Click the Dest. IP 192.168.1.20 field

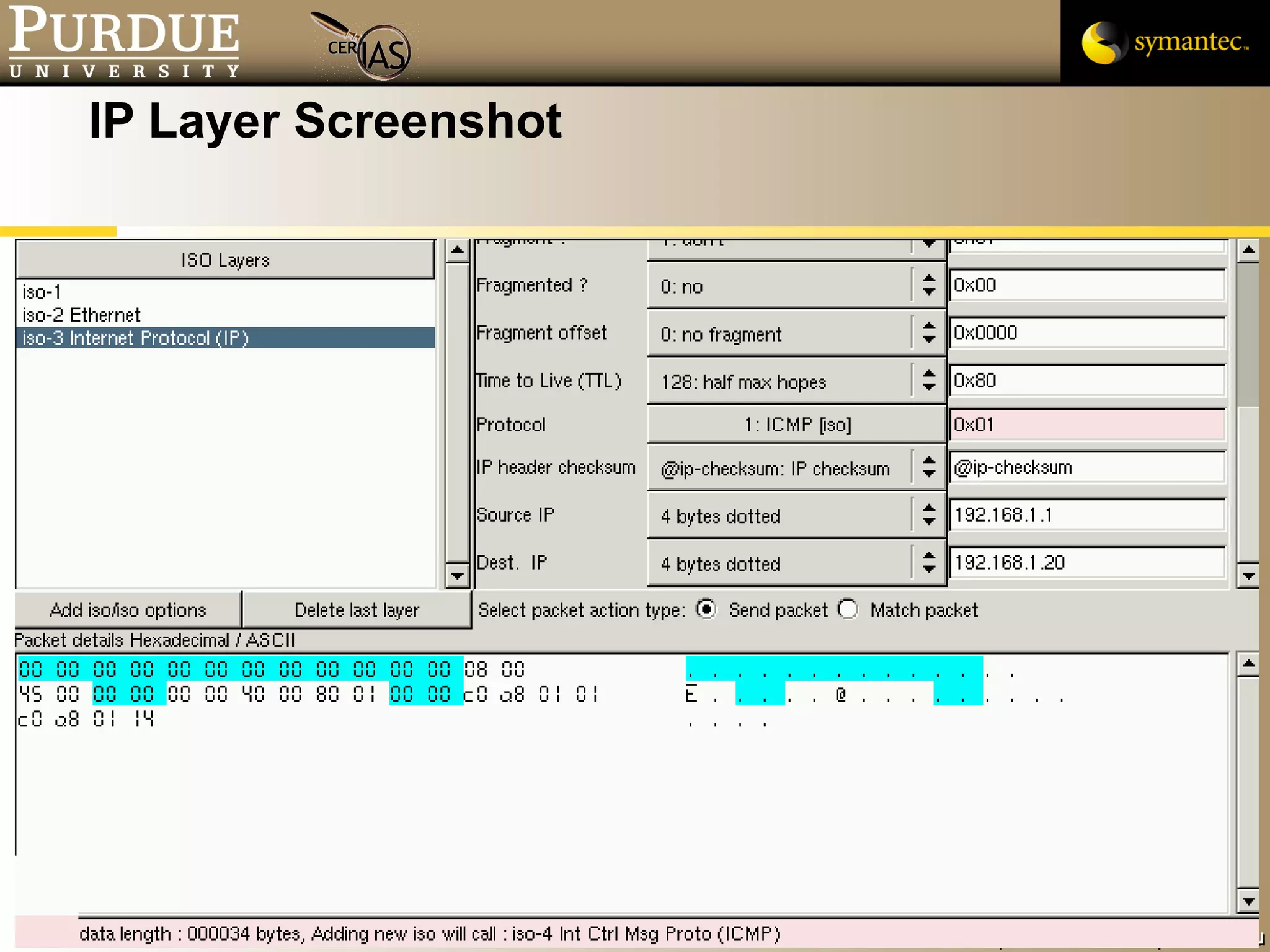point(1088,563)
